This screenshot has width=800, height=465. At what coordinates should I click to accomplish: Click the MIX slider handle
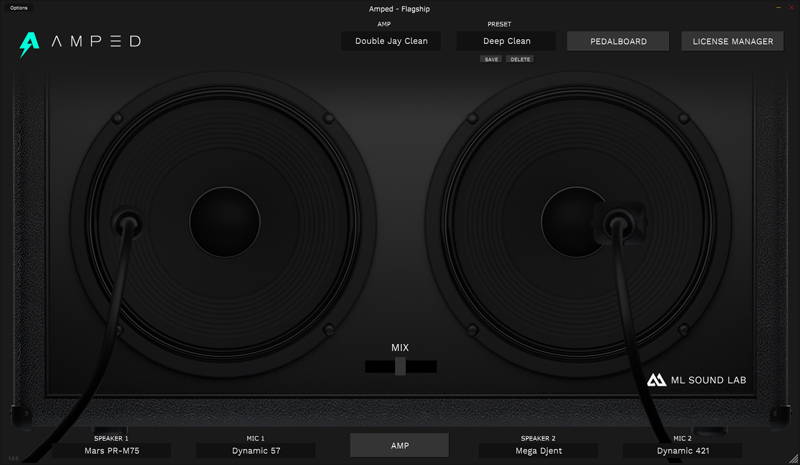pyautogui.click(x=401, y=366)
